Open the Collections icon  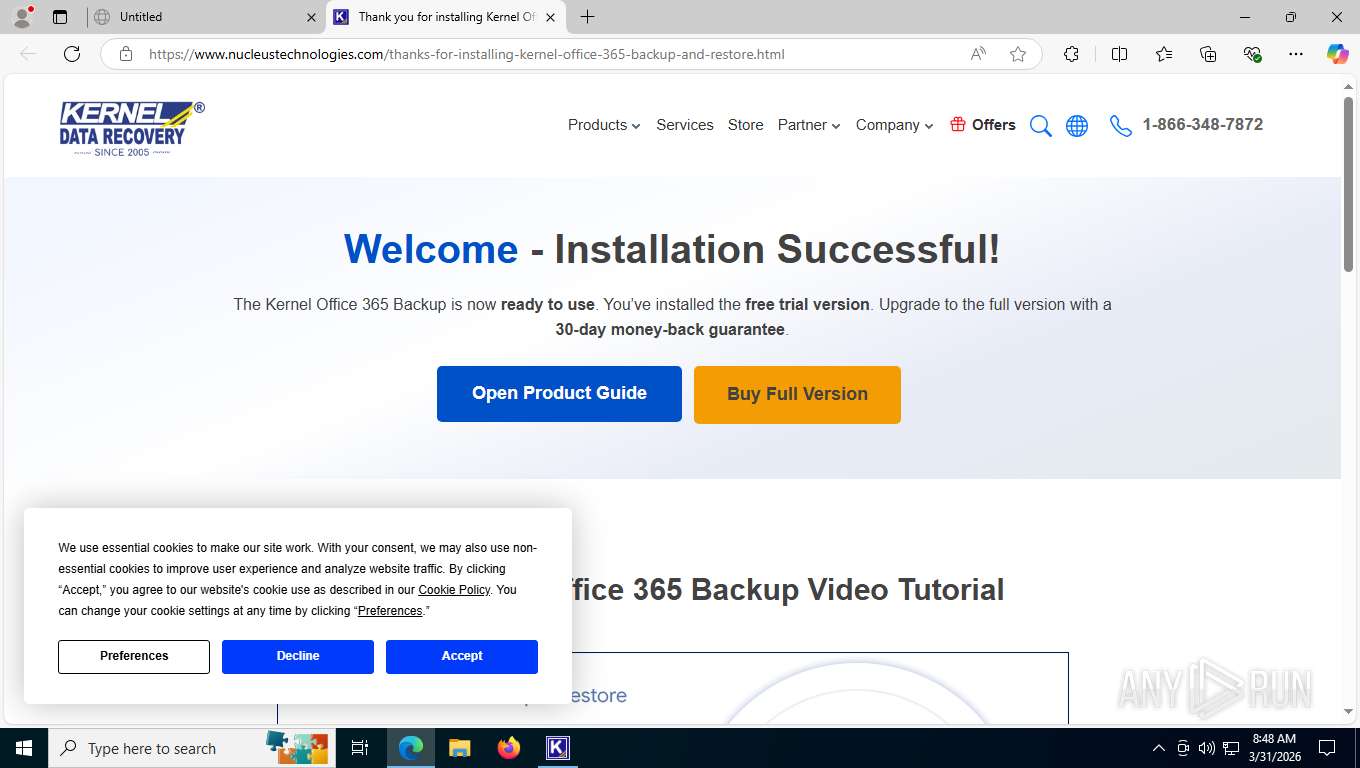coord(1208,54)
